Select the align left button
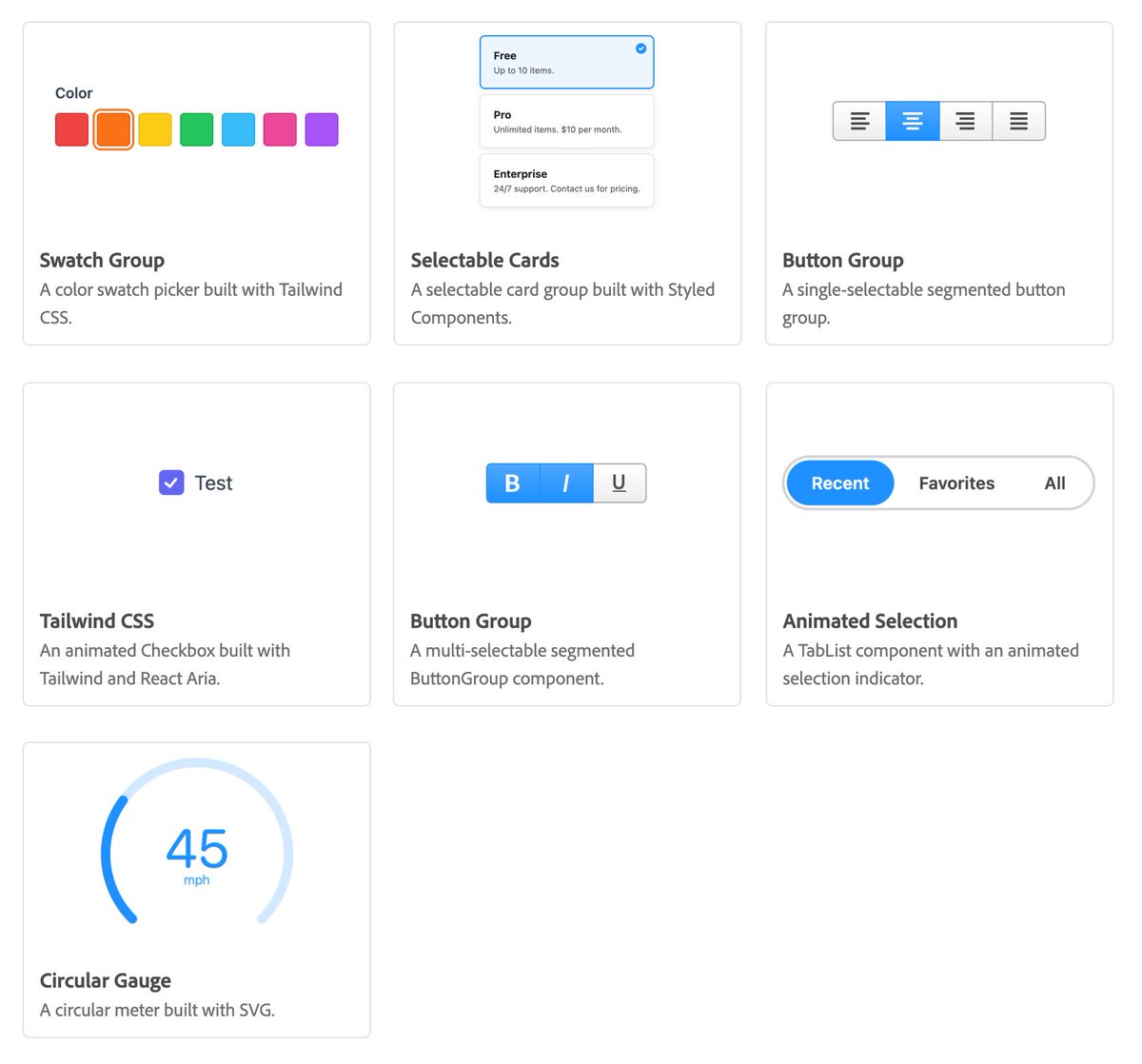Viewport: 1142px width, 1064px height. pyautogui.click(x=859, y=121)
